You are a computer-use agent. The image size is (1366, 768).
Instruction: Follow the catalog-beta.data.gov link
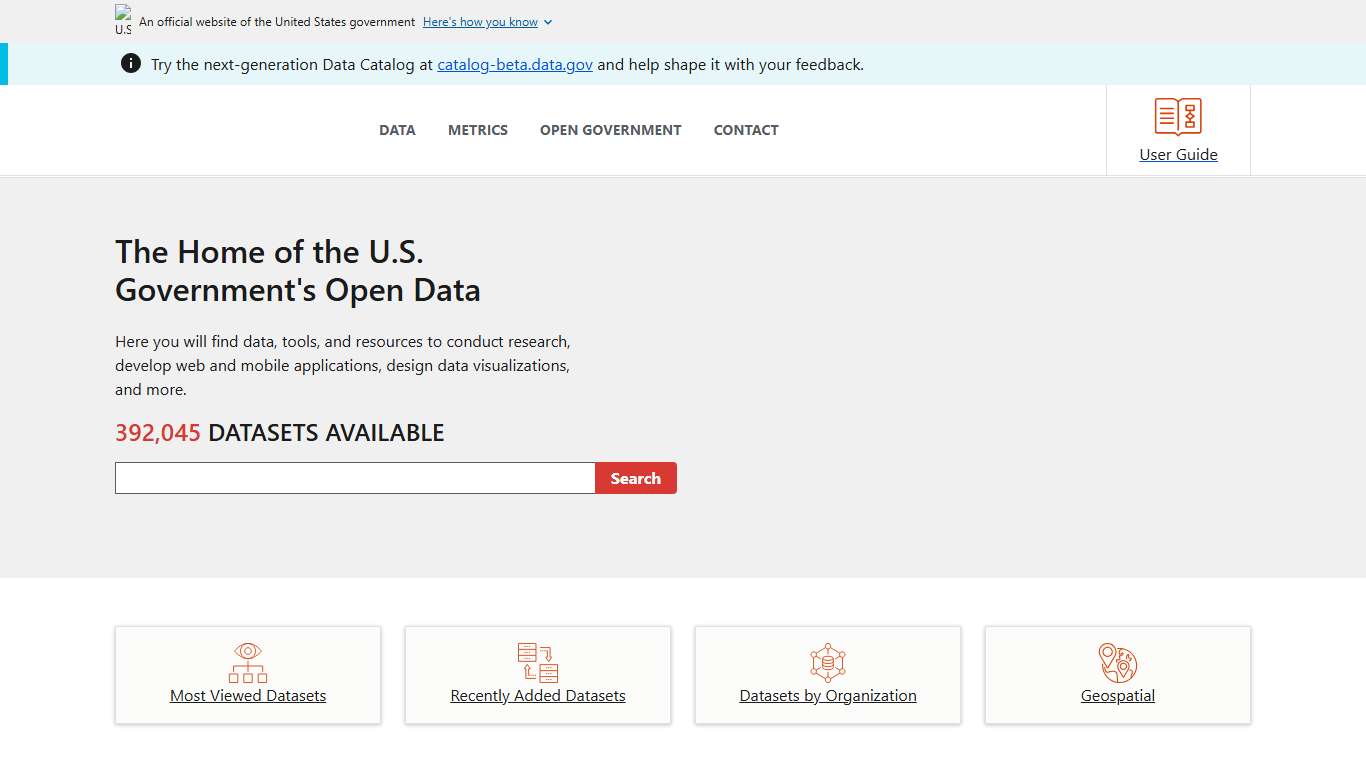(x=514, y=64)
